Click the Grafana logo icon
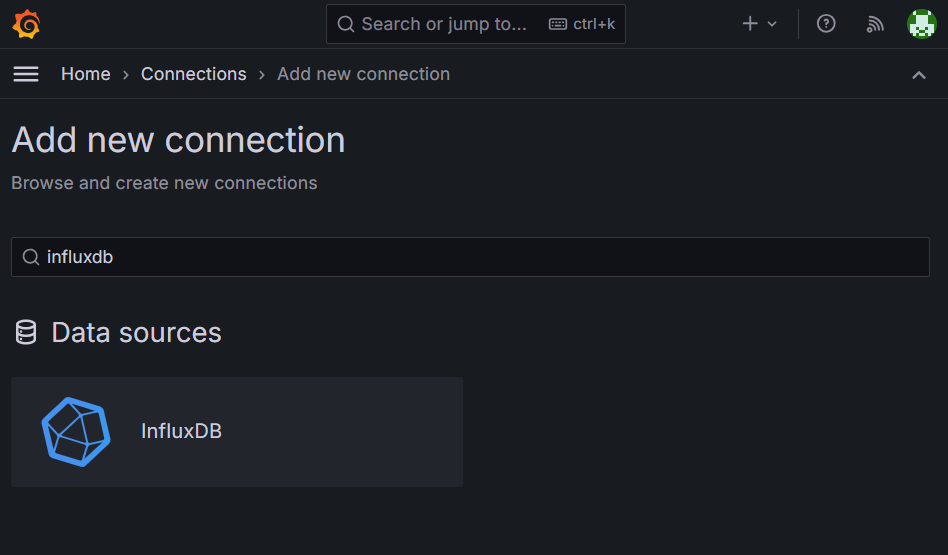This screenshot has width=948, height=555. [27, 24]
